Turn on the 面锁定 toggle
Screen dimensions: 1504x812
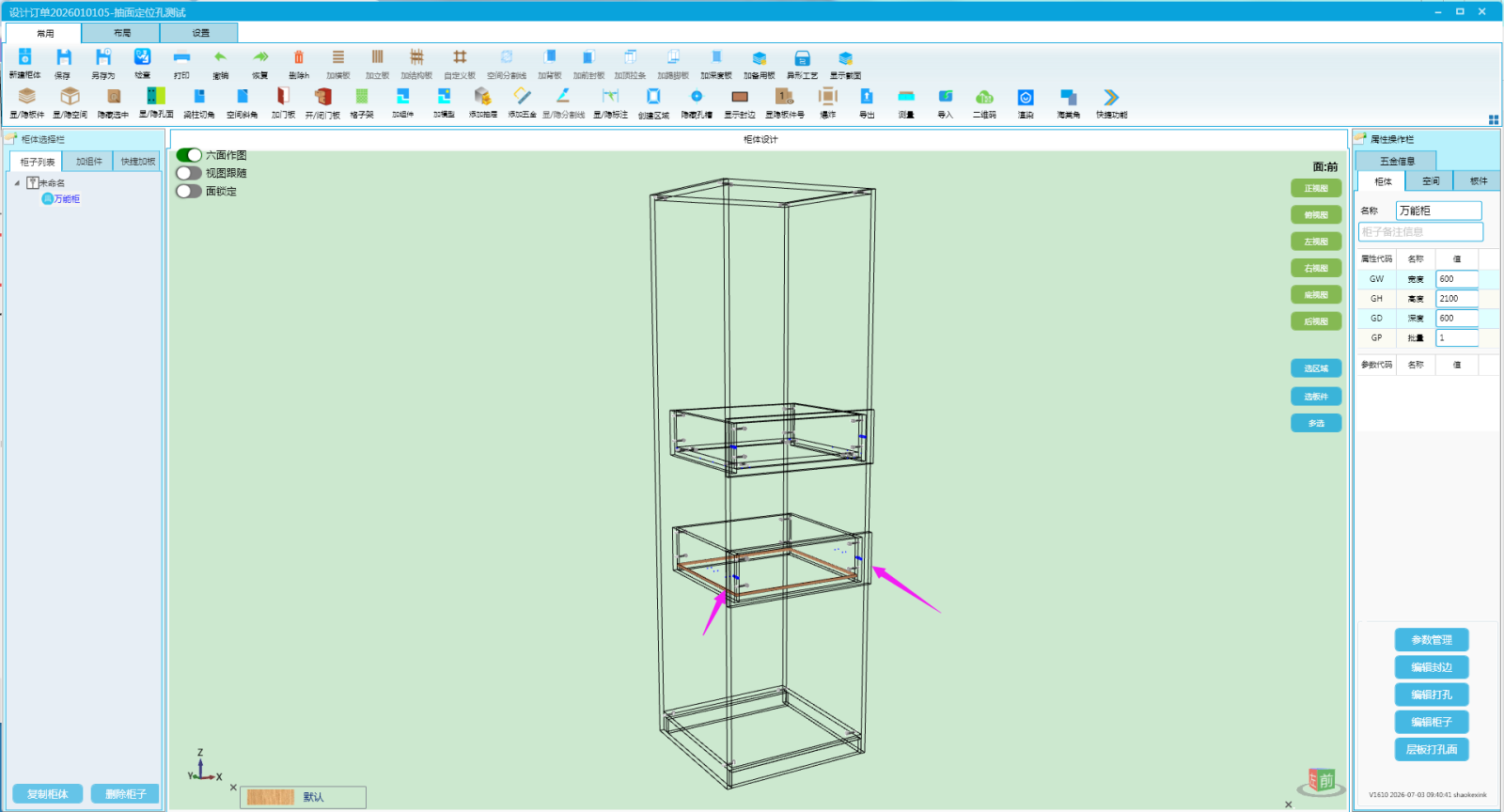click(x=189, y=191)
